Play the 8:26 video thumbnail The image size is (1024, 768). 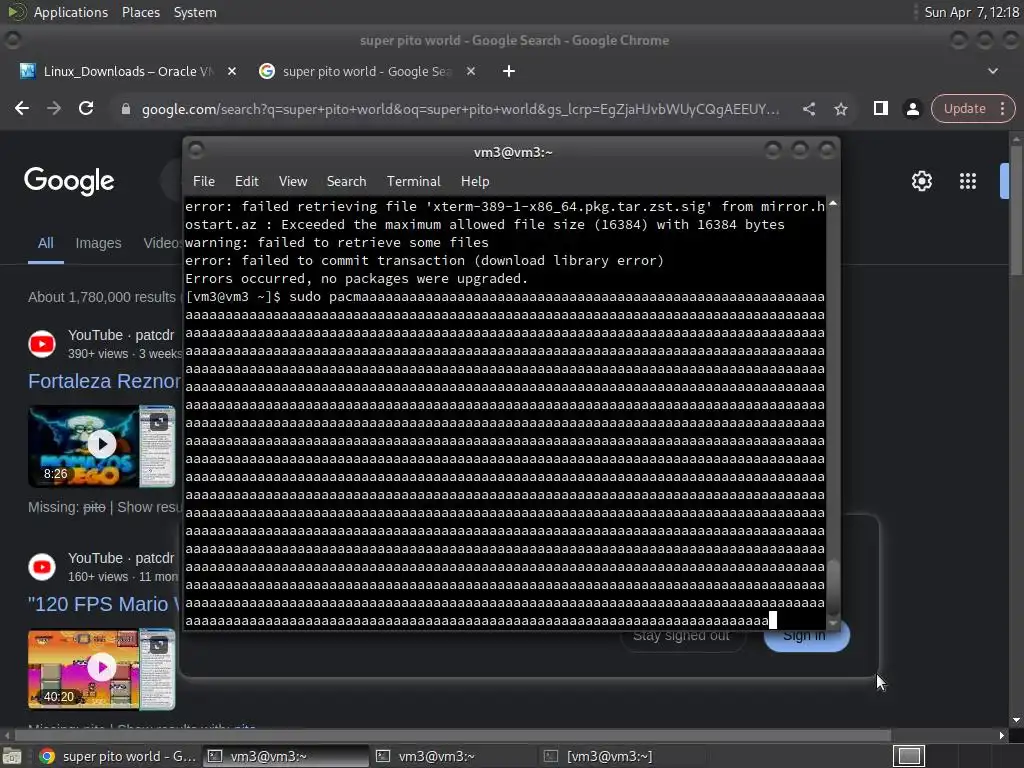coord(101,445)
